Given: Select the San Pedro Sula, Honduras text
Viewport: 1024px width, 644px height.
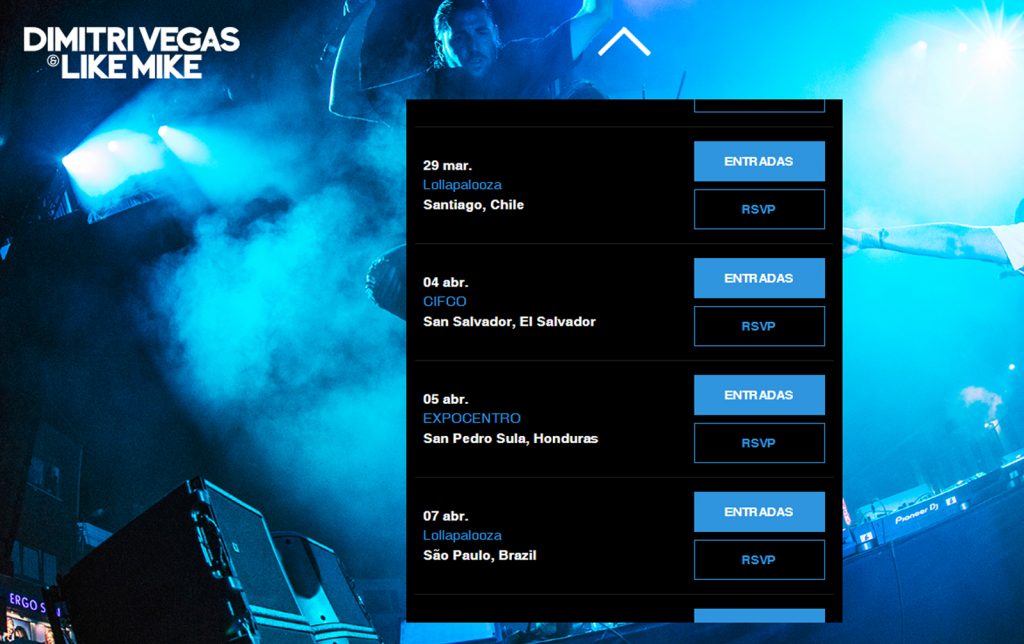Looking at the screenshot, I should pos(511,438).
